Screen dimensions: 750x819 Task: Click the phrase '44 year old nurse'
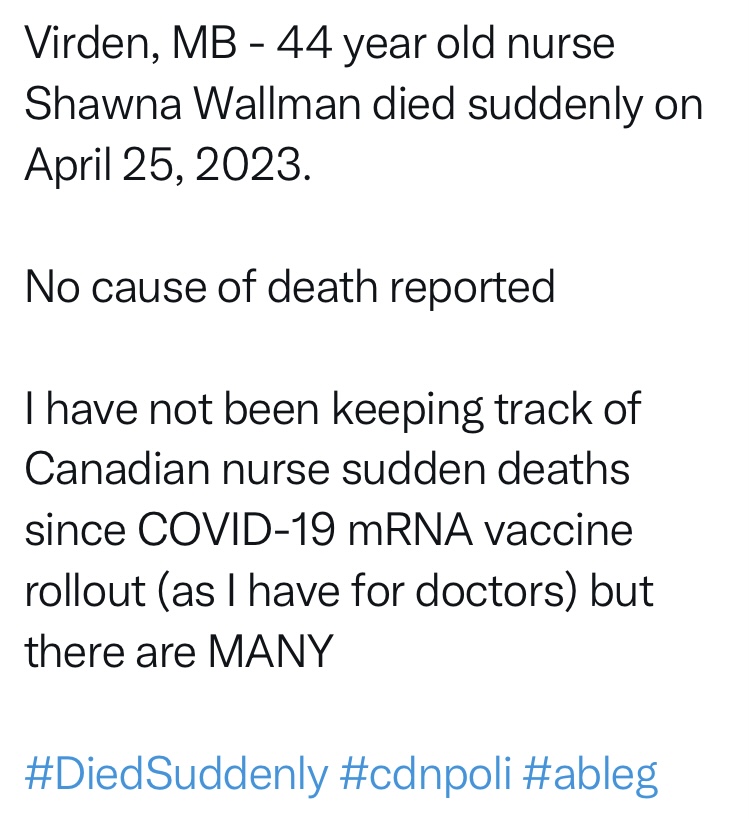[x=445, y=45]
